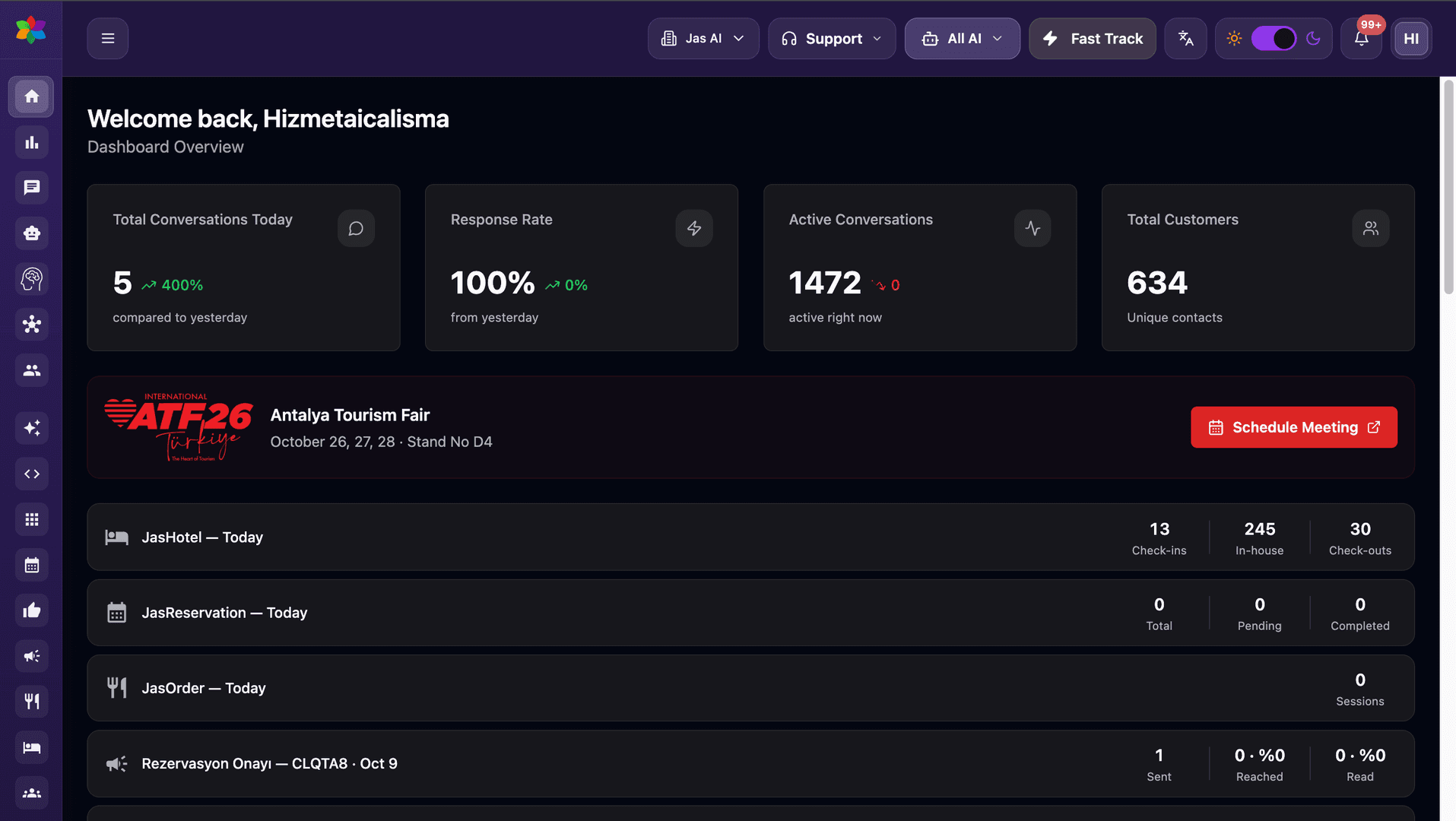Open the megaphone campaigns sidebar icon
This screenshot has height=821, width=1456.
coord(31,656)
